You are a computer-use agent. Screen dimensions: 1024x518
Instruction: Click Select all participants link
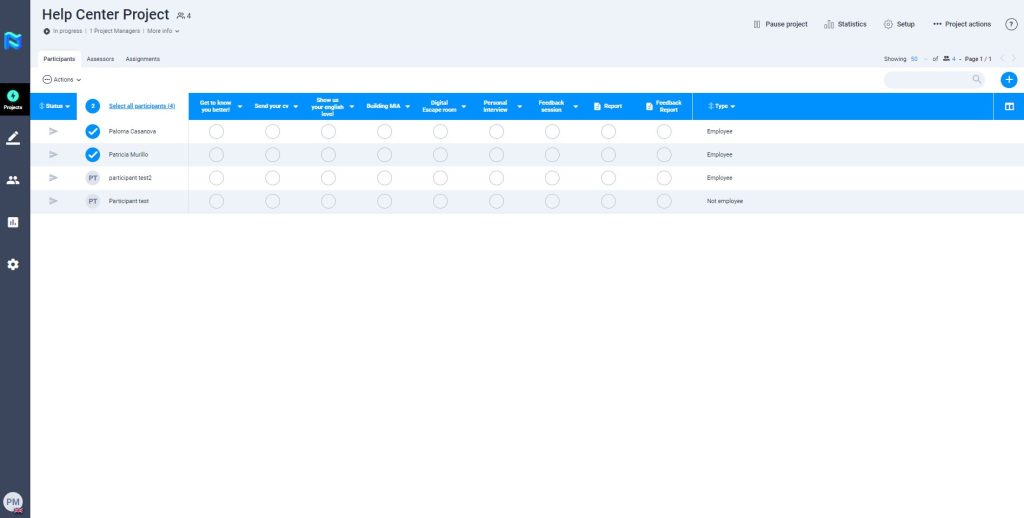pyautogui.click(x=141, y=106)
